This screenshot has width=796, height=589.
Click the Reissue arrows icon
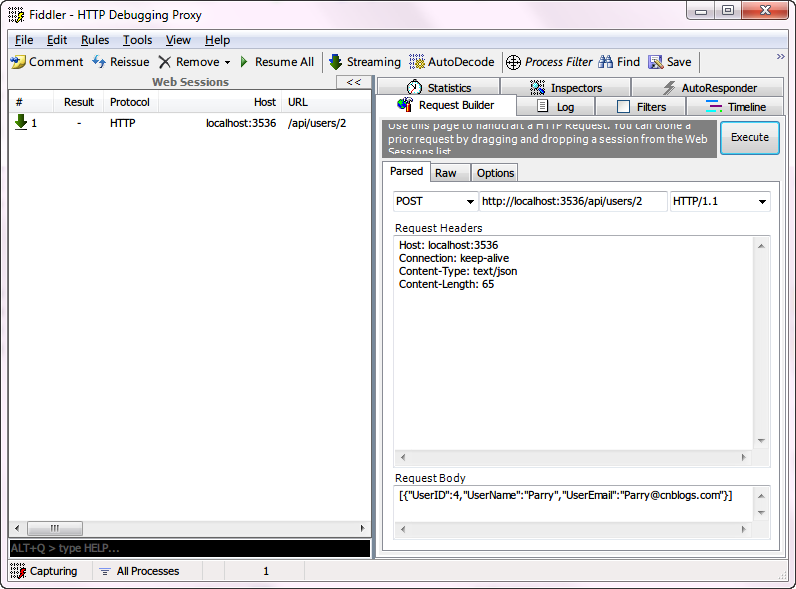(x=99, y=62)
